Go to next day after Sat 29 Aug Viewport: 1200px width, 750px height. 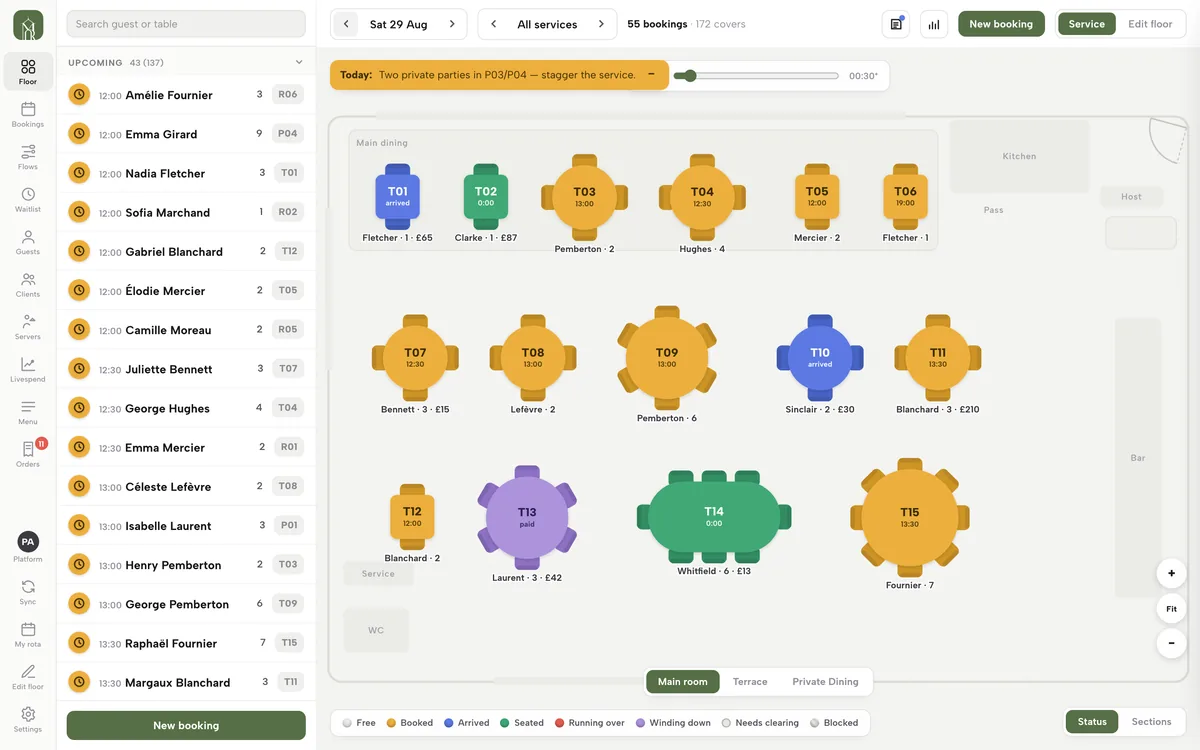pos(452,24)
